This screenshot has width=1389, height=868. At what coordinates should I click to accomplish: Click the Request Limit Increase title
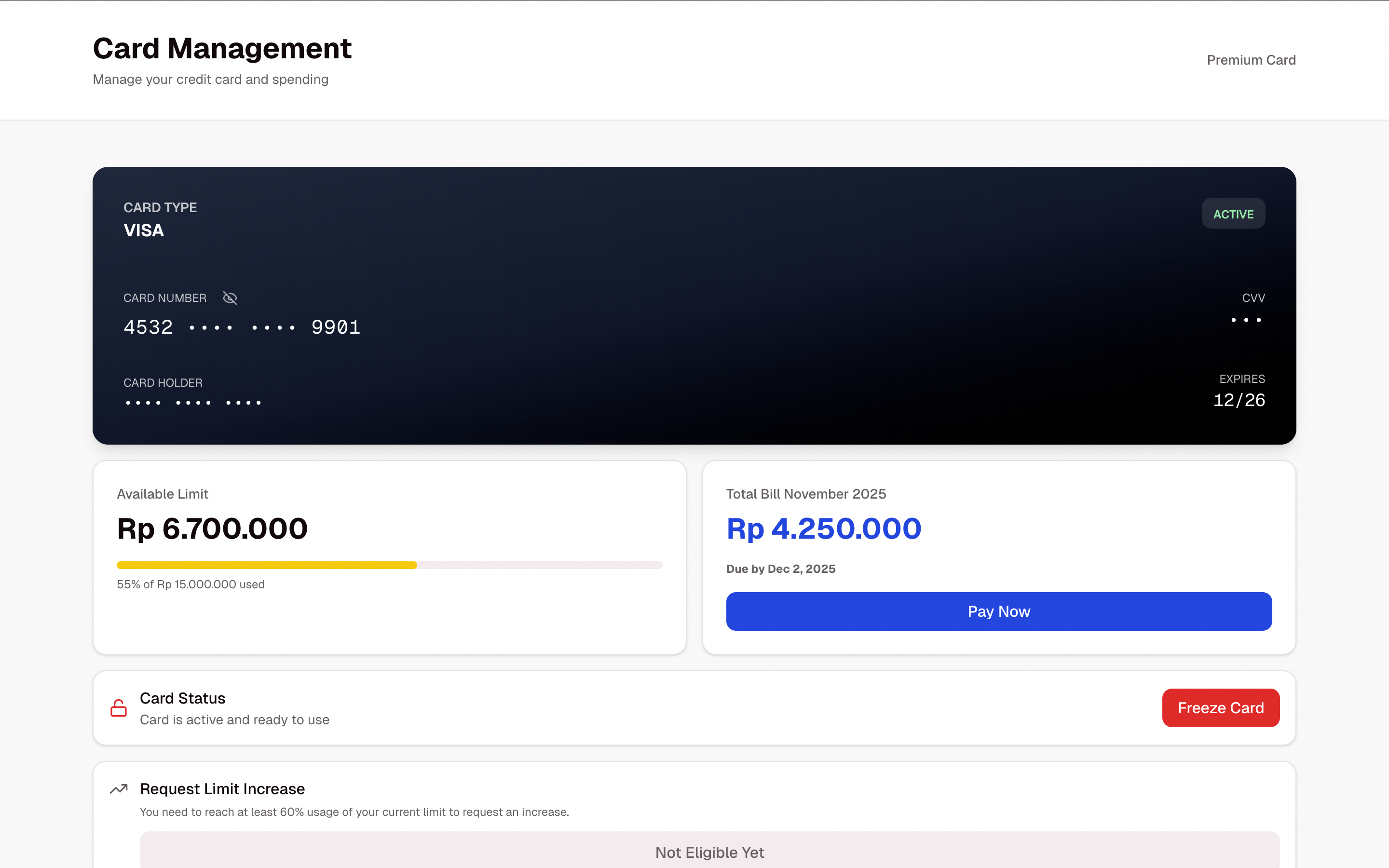[x=222, y=789]
